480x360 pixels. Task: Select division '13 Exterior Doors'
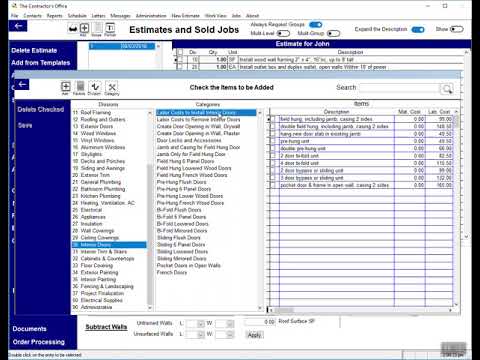point(109,126)
